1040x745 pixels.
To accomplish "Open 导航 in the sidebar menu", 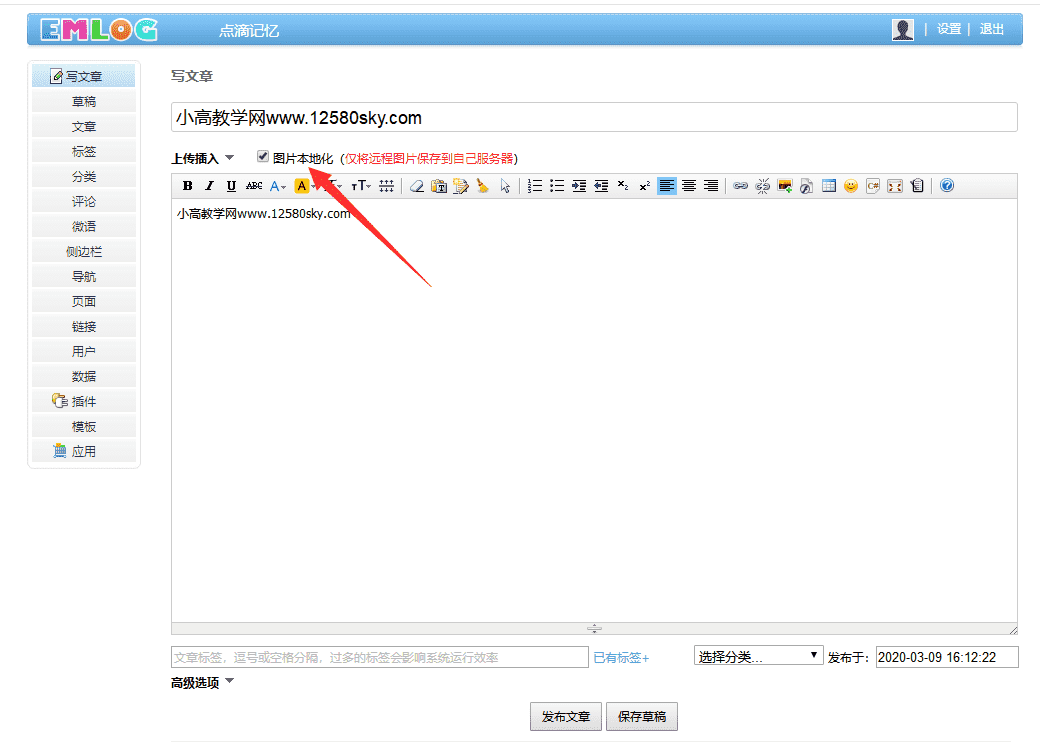I will [x=84, y=277].
